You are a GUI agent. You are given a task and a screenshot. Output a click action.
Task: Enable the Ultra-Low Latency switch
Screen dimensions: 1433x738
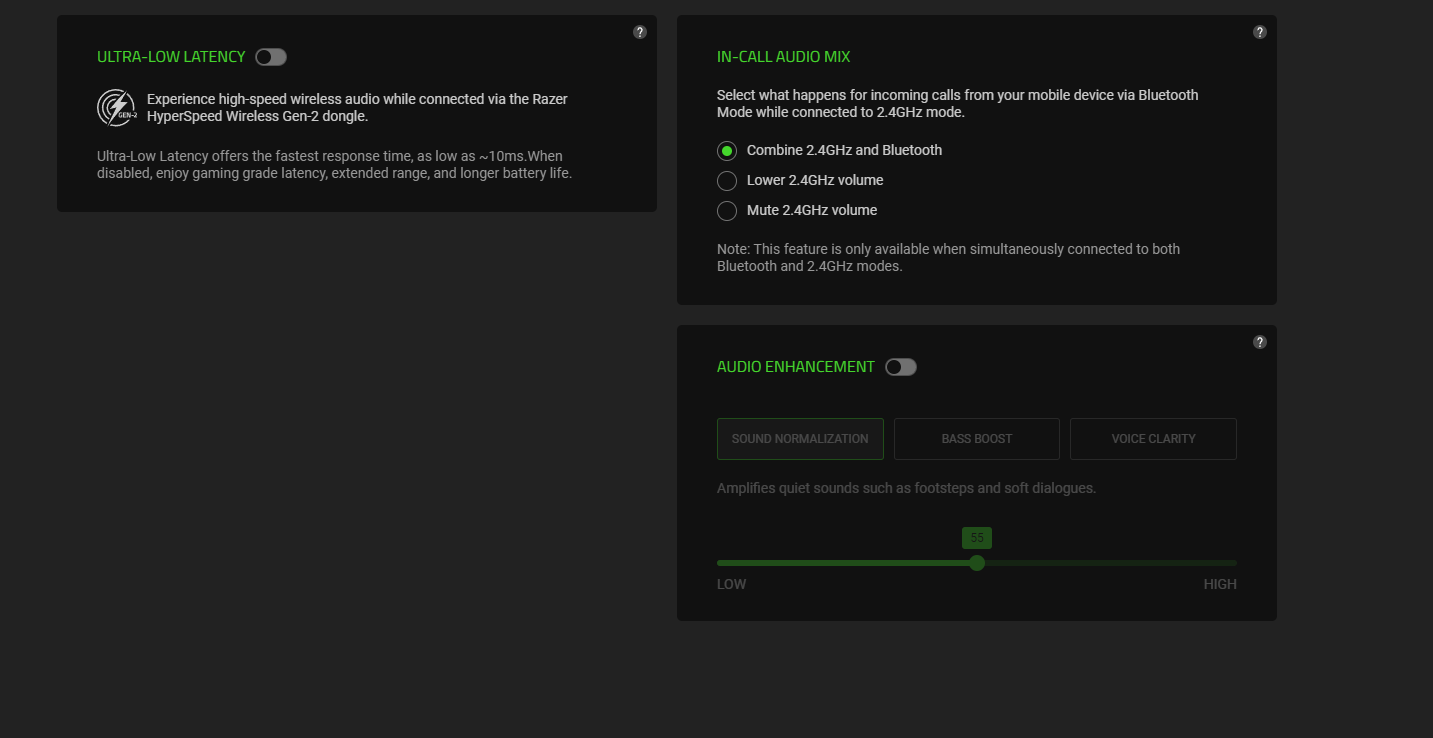(x=271, y=57)
